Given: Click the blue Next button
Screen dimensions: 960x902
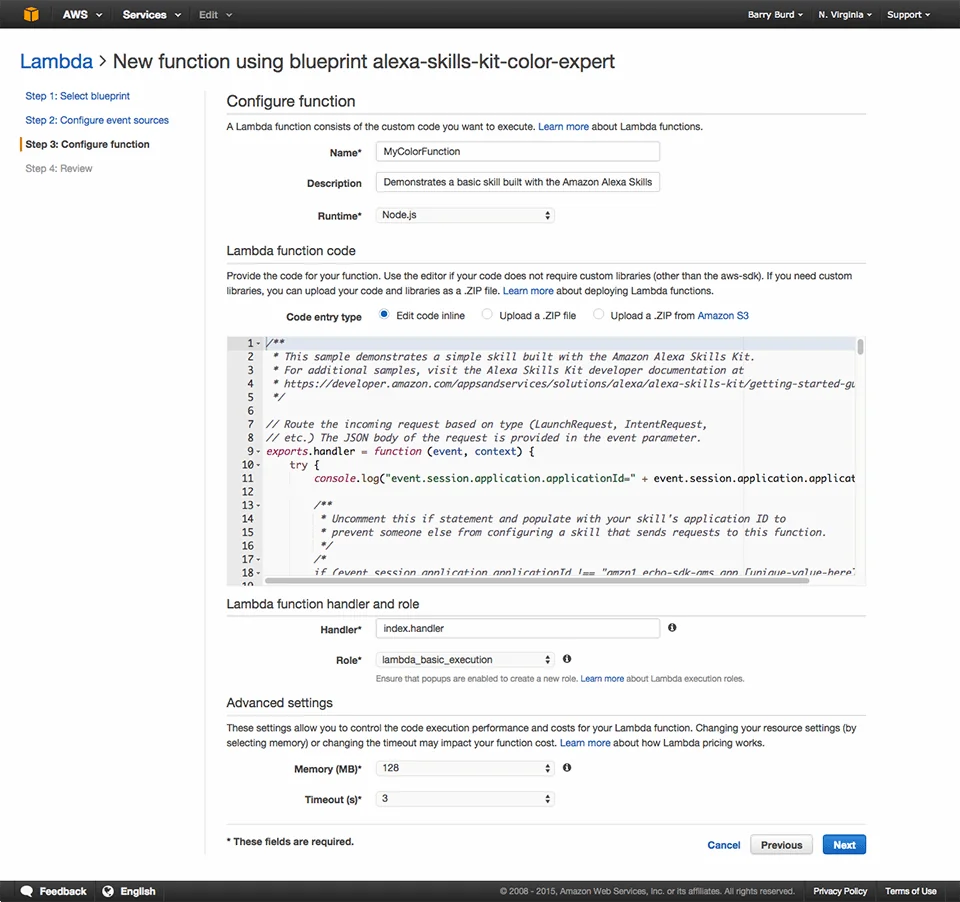Looking at the screenshot, I should click(844, 845).
